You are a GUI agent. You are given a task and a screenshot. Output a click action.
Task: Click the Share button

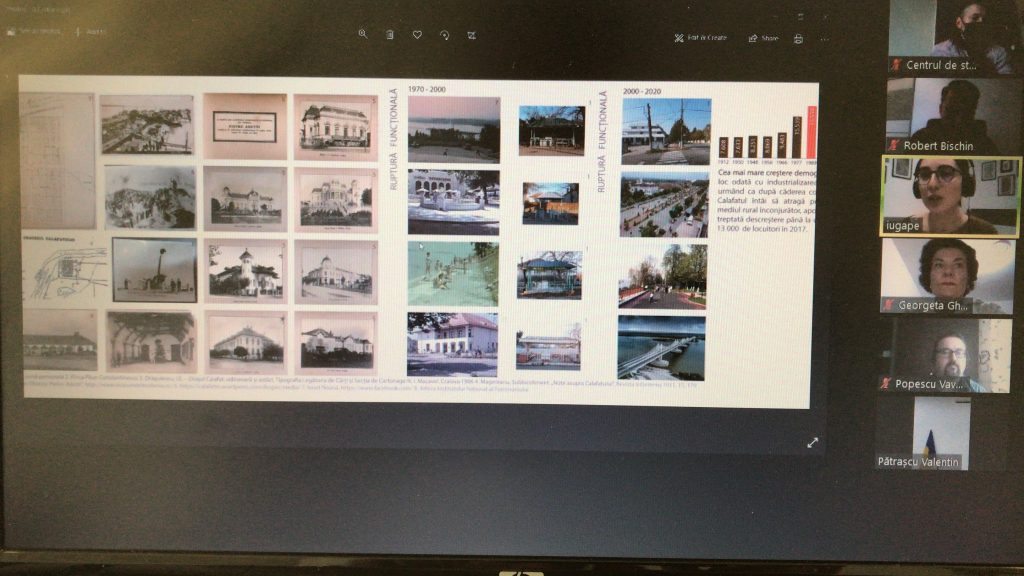763,38
